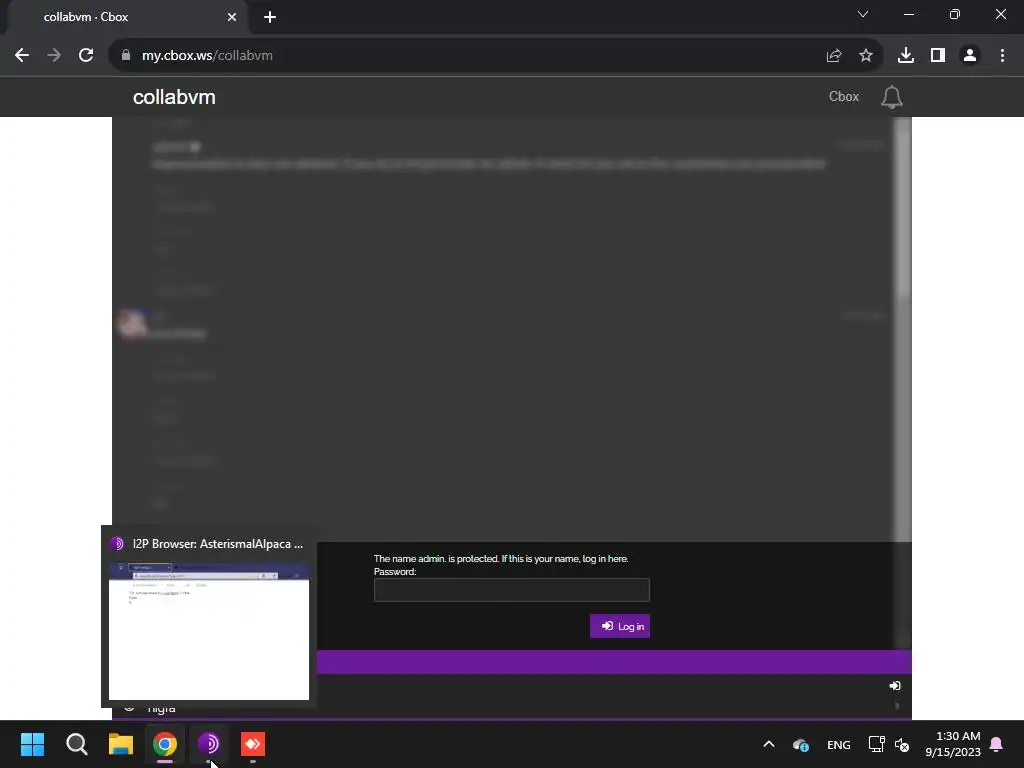This screenshot has height=768, width=1024.
Task: Bookmark this tab with the star
Action: point(866,56)
